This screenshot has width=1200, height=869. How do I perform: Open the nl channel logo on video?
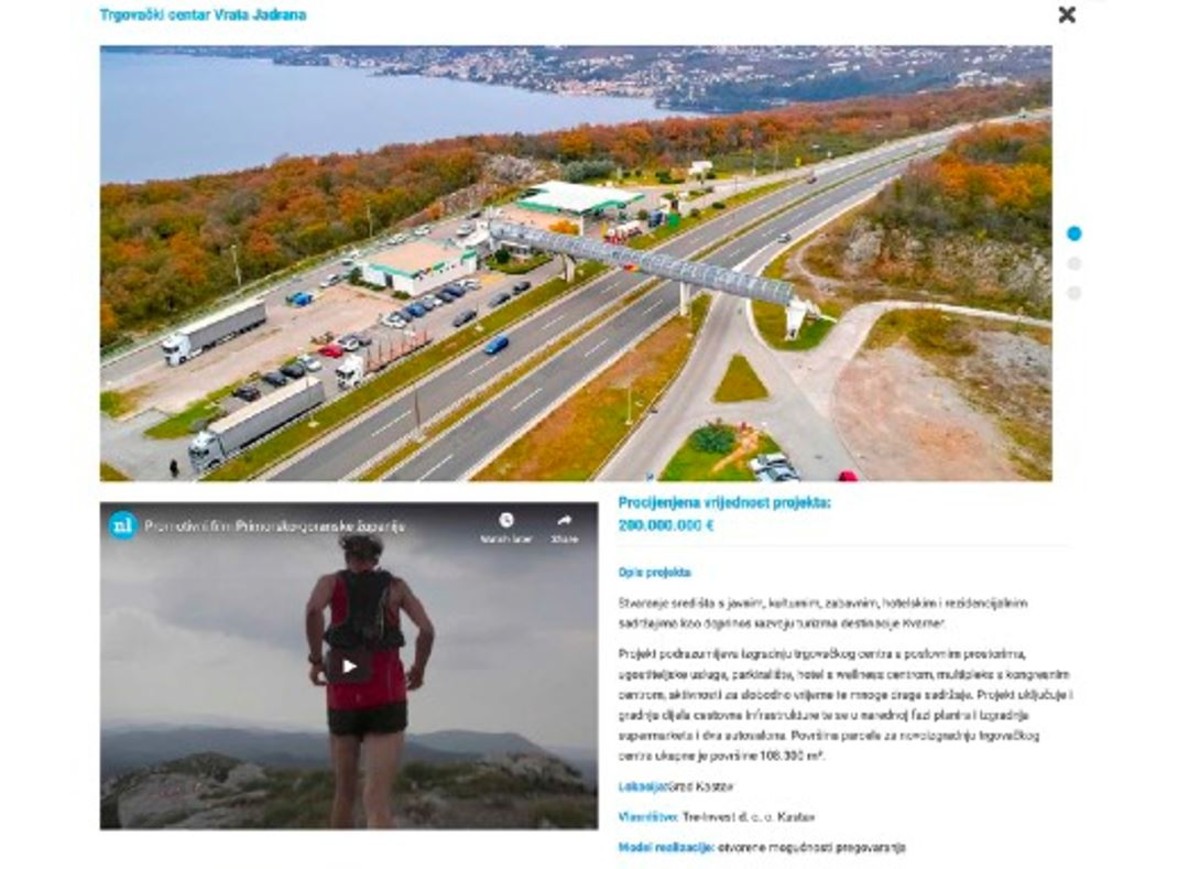click(x=122, y=525)
